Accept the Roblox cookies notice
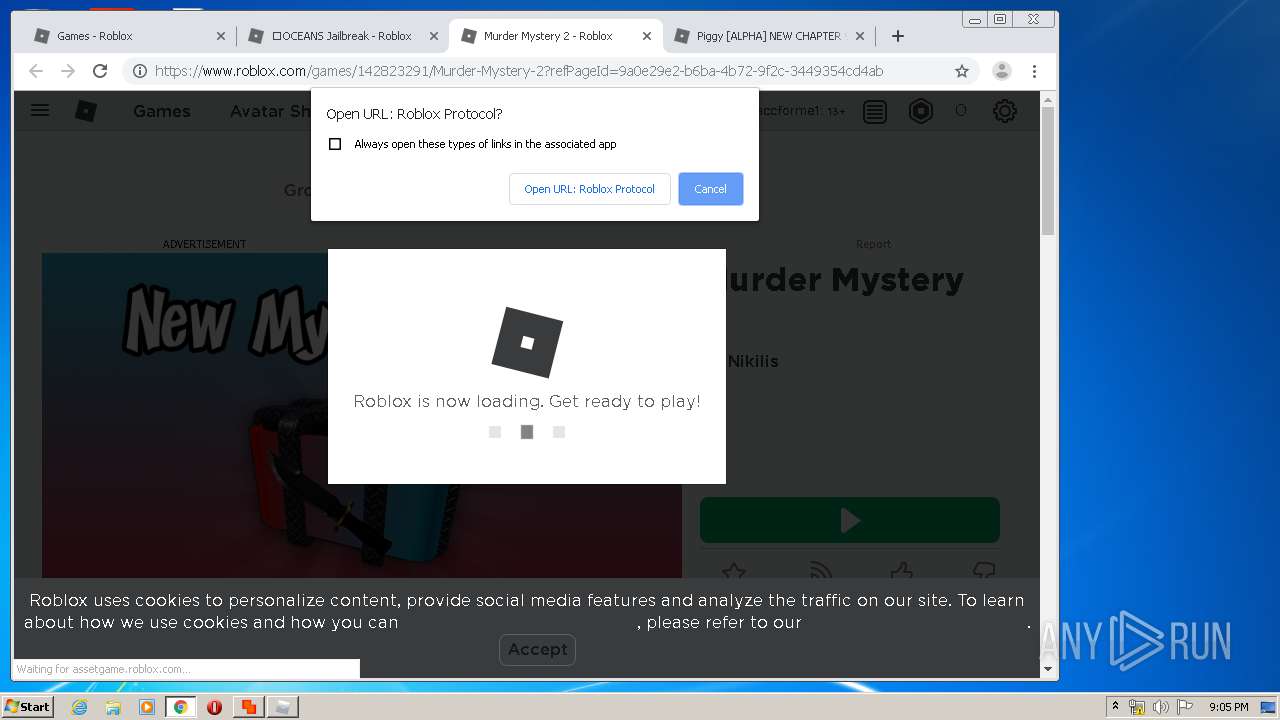This screenshot has height=720, width=1280. pos(537,649)
